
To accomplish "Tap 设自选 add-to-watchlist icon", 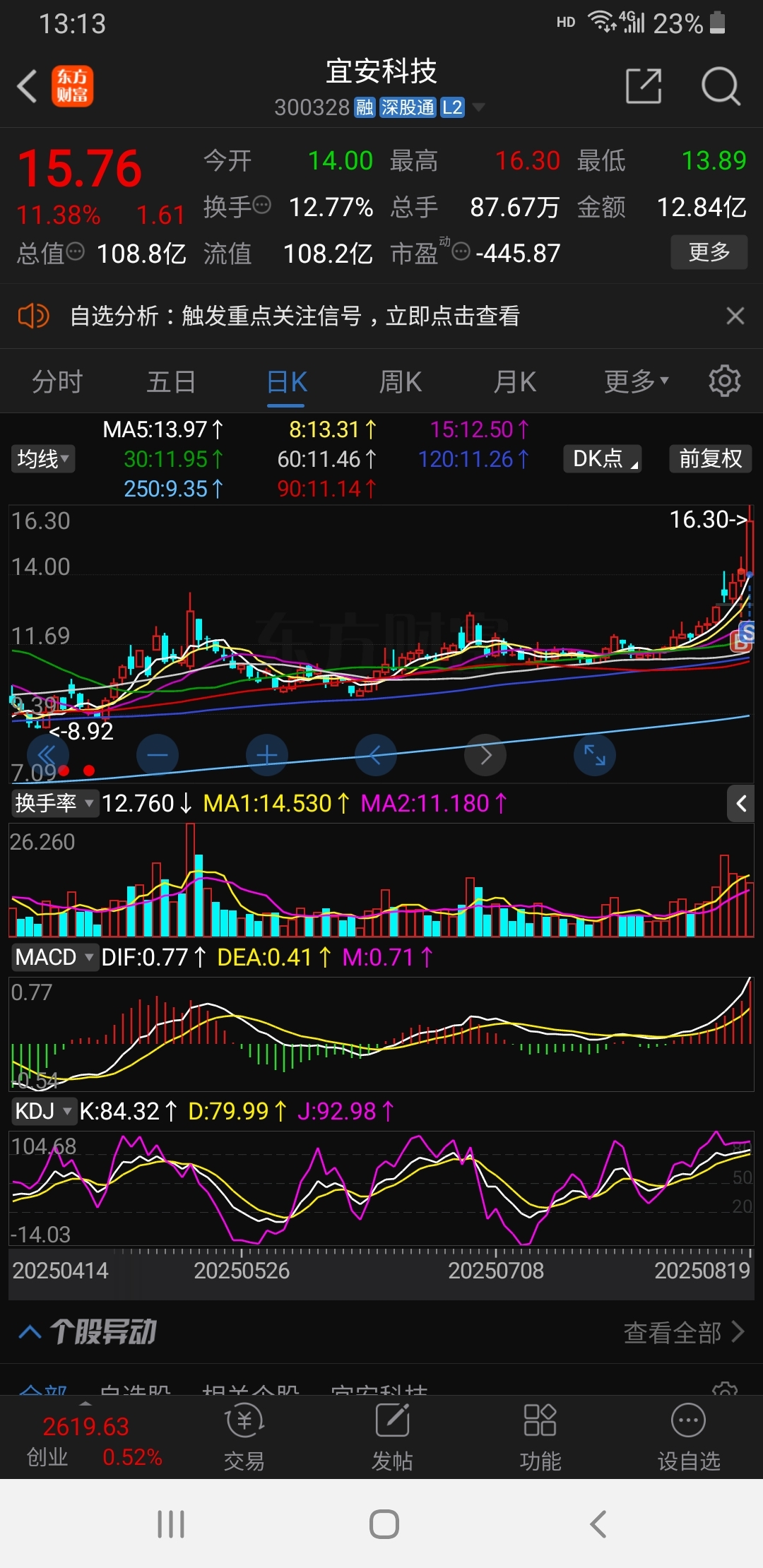I will point(688,1437).
